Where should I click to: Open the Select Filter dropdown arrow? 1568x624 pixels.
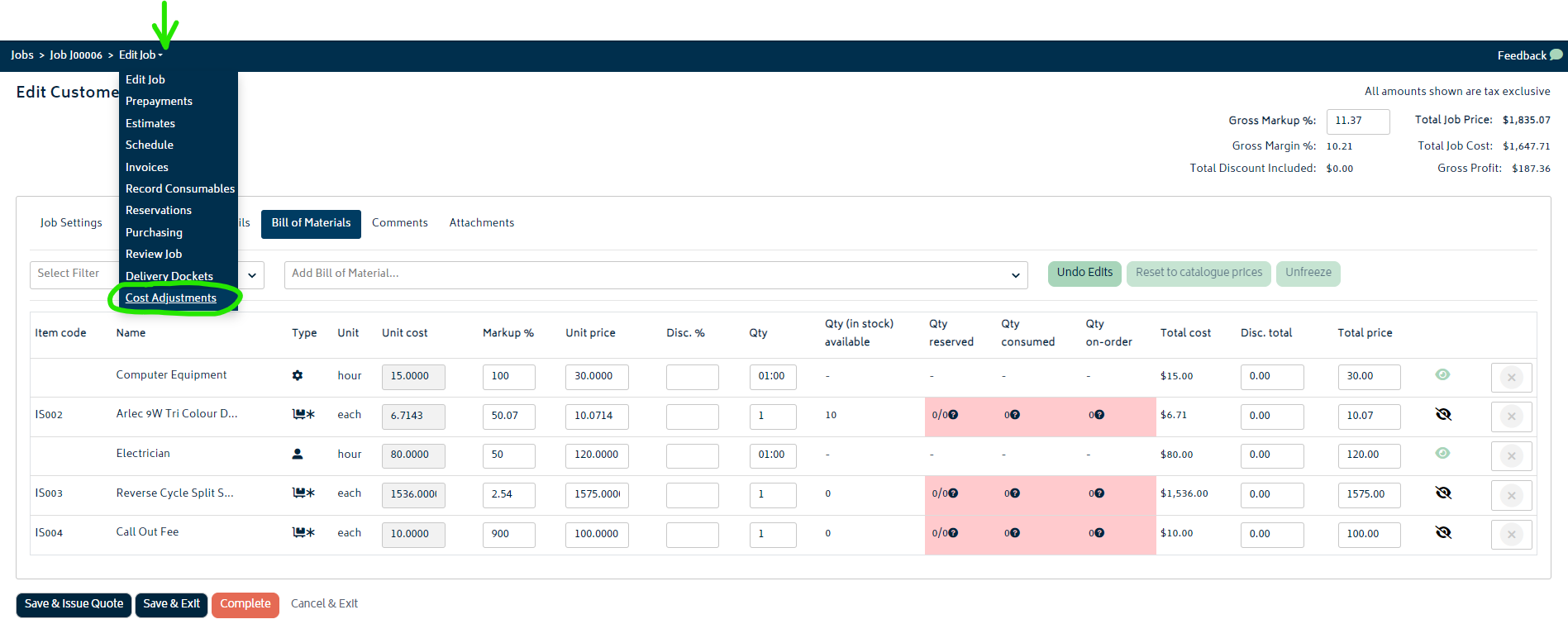[252, 275]
